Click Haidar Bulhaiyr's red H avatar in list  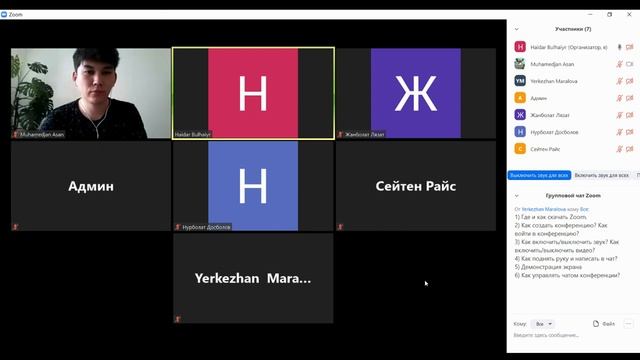point(520,47)
